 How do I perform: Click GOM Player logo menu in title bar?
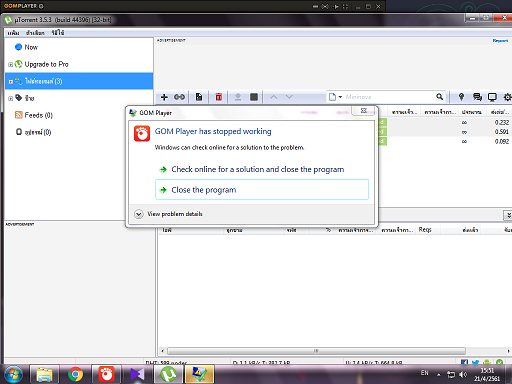point(23,6)
